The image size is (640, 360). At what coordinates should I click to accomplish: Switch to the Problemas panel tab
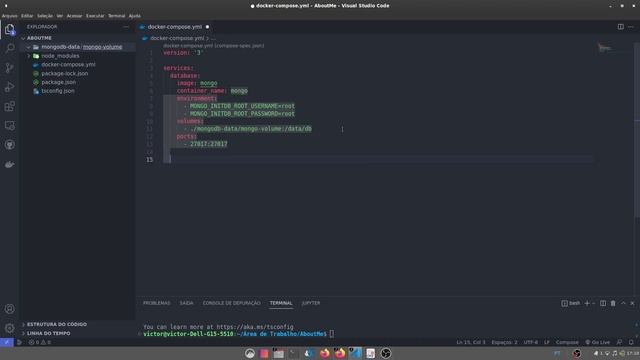tap(157, 303)
